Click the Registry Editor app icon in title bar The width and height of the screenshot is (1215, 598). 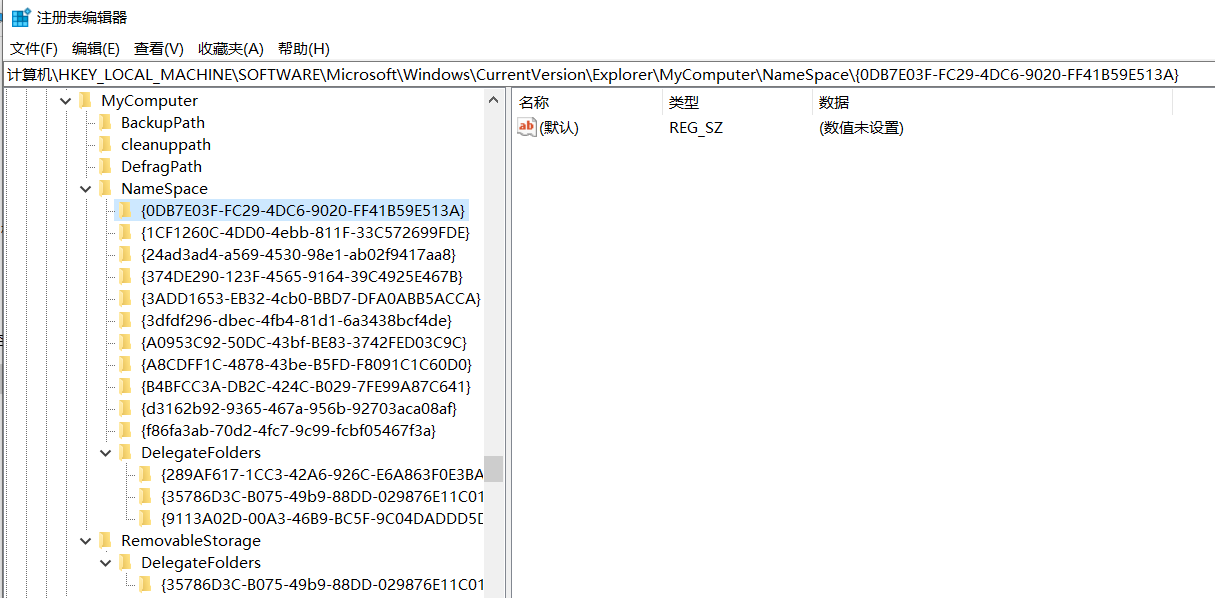20,17
